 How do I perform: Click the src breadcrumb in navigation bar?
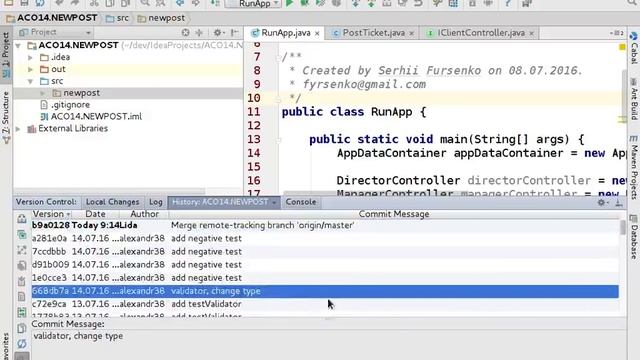tap(118, 18)
